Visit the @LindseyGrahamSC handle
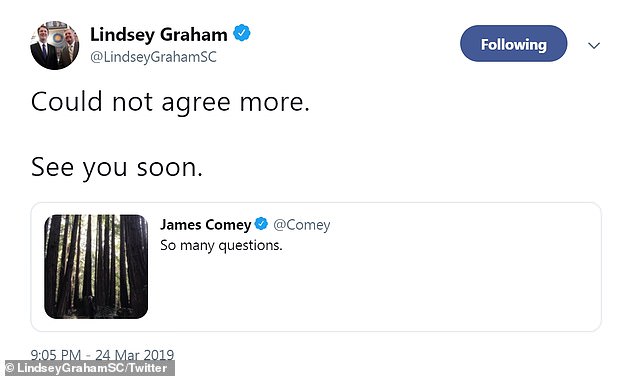The width and height of the screenshot is (634, 376). [153, 57]
